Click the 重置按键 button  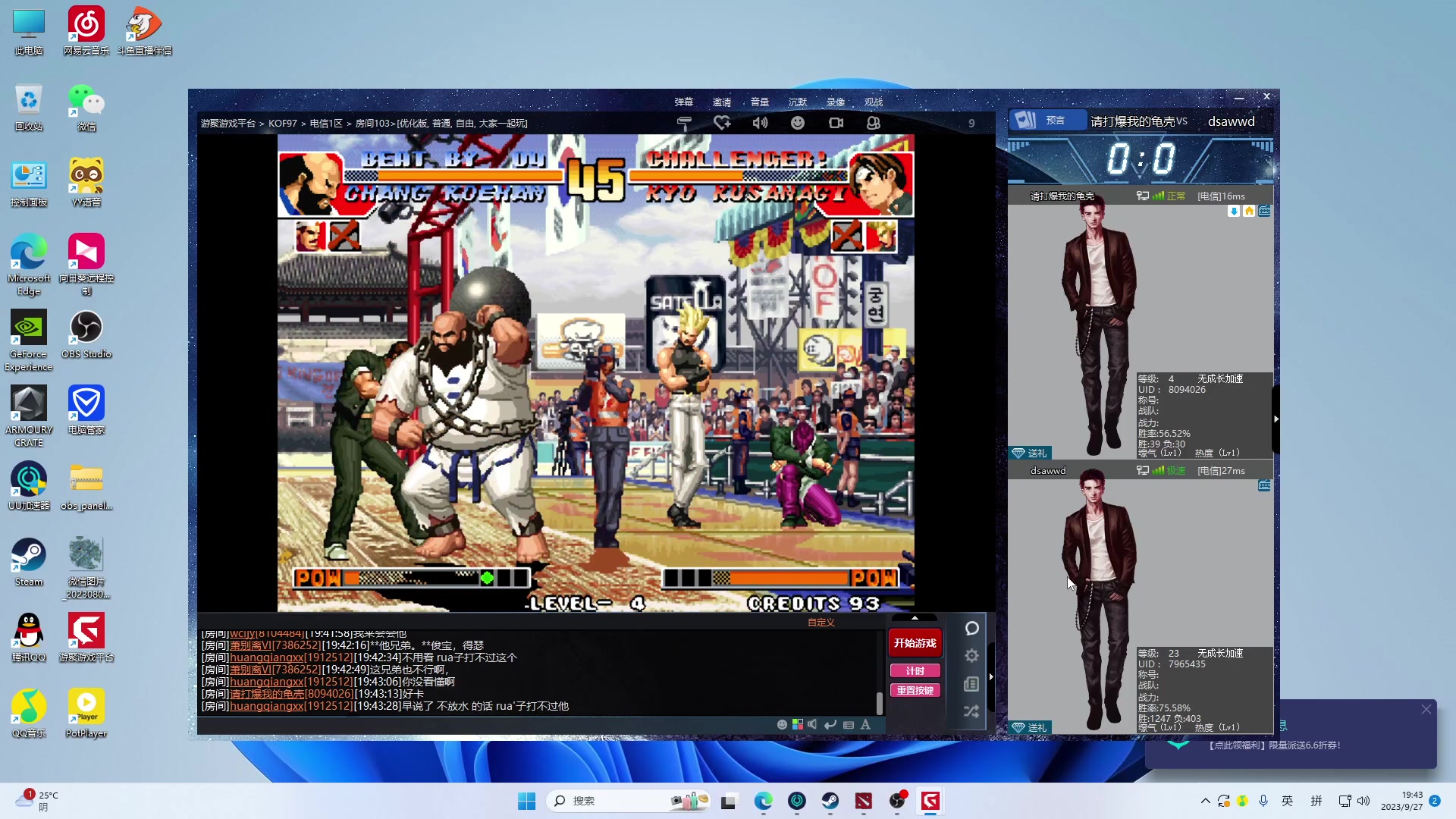[915, 691]
